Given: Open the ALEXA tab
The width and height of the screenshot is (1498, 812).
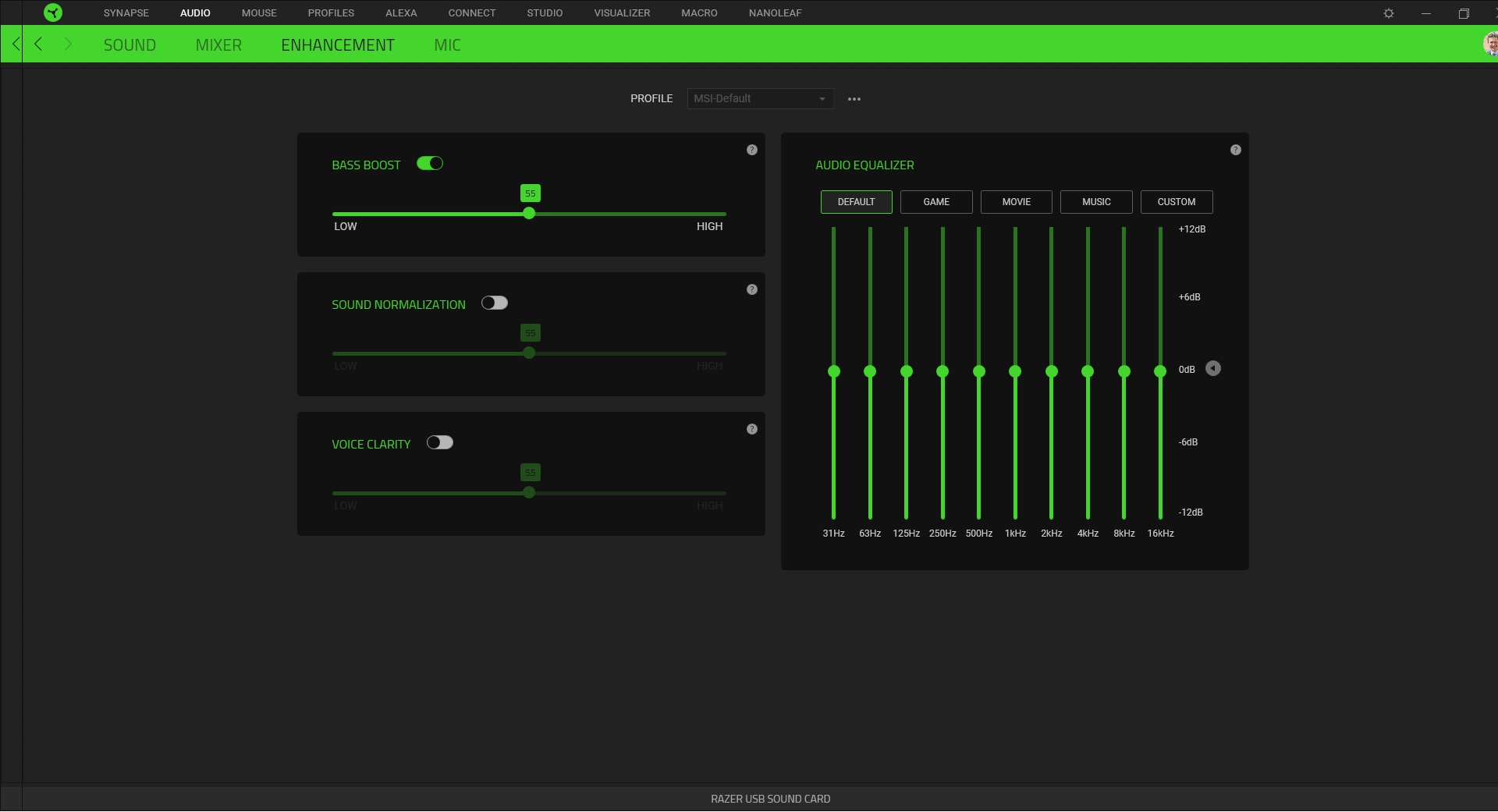Looking at the screenshot, I should pos(401,13).
